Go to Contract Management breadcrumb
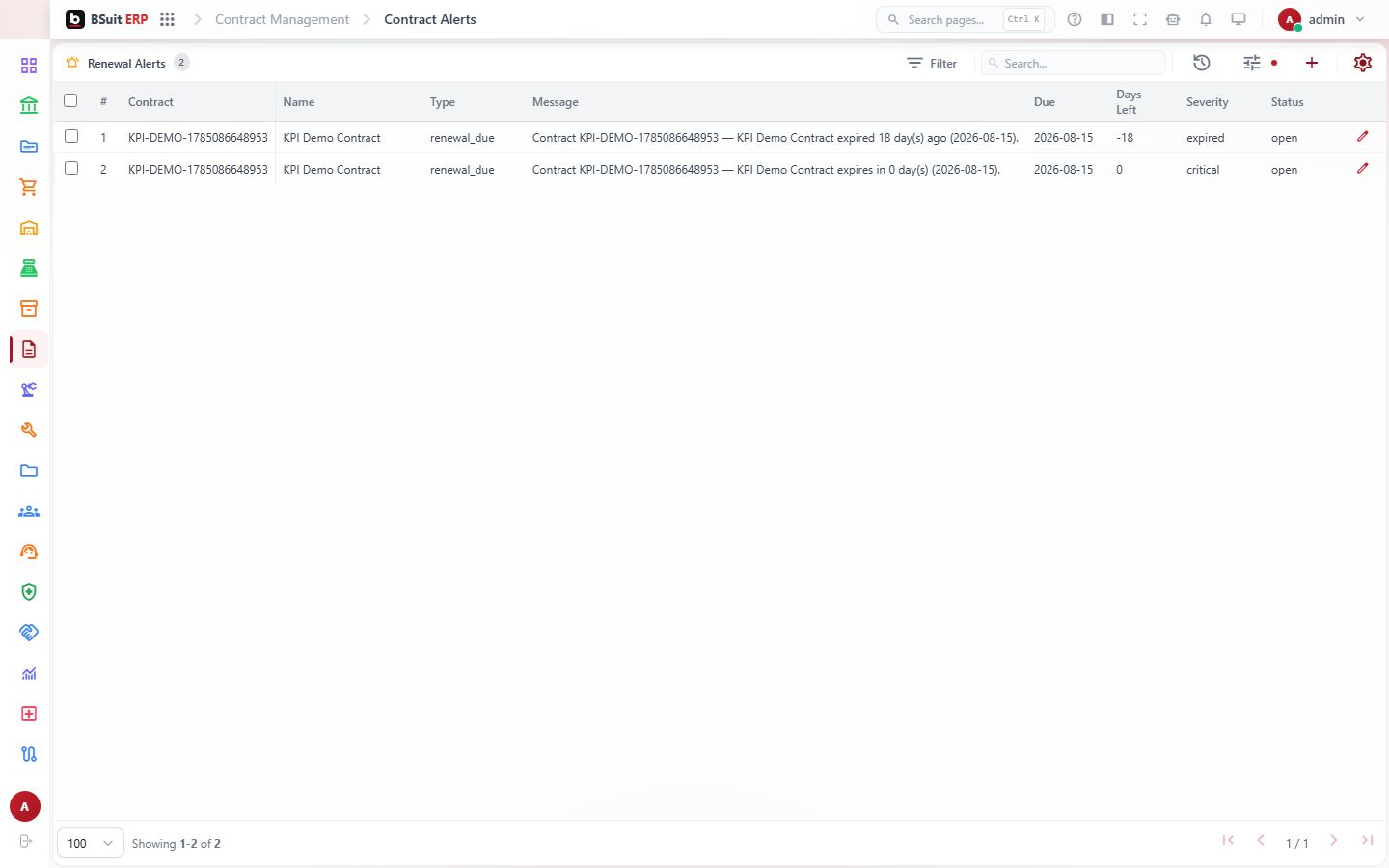The height and width of the screenshot is (868, 1389). pos(282,19)
